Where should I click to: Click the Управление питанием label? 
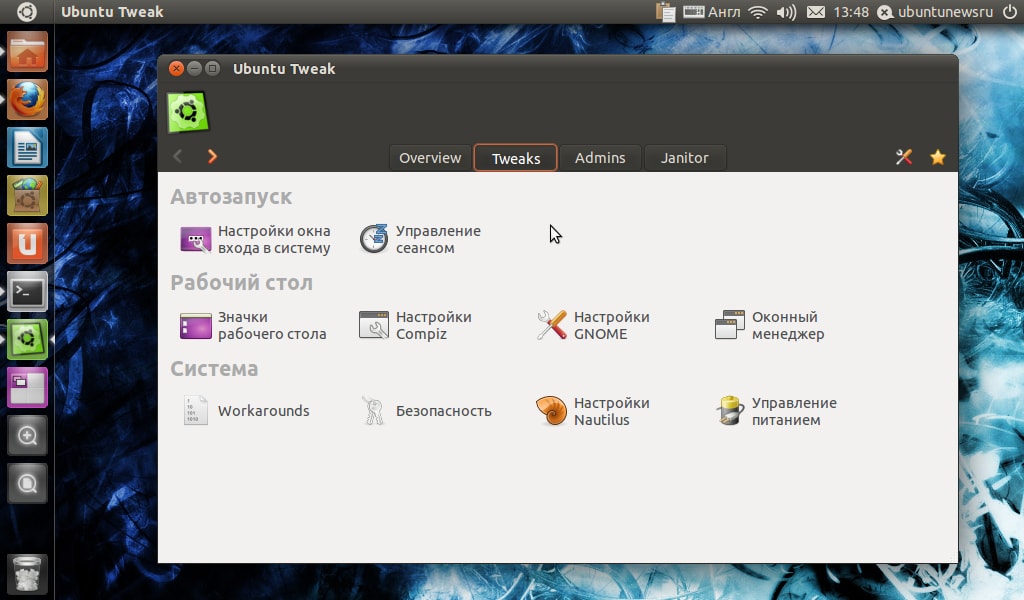point(794,411)
